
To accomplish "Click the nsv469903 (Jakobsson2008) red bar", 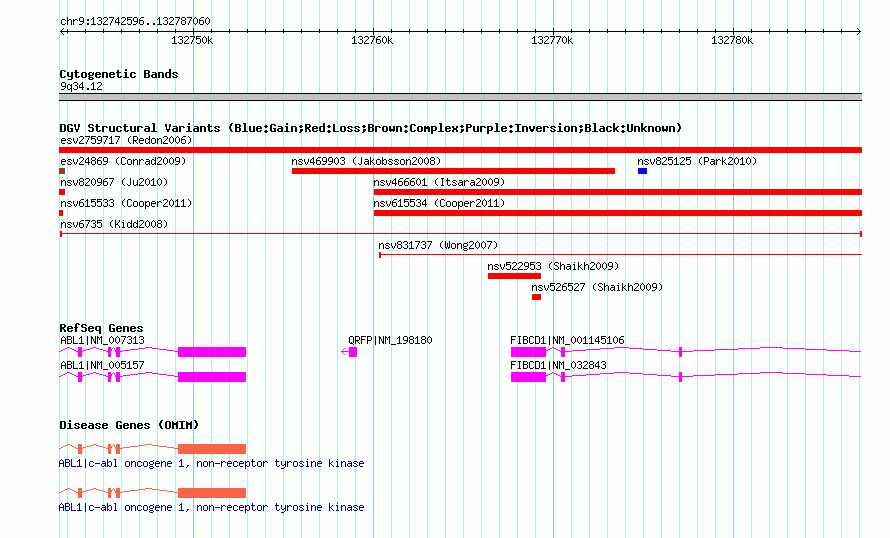I will tap(453, 171).
